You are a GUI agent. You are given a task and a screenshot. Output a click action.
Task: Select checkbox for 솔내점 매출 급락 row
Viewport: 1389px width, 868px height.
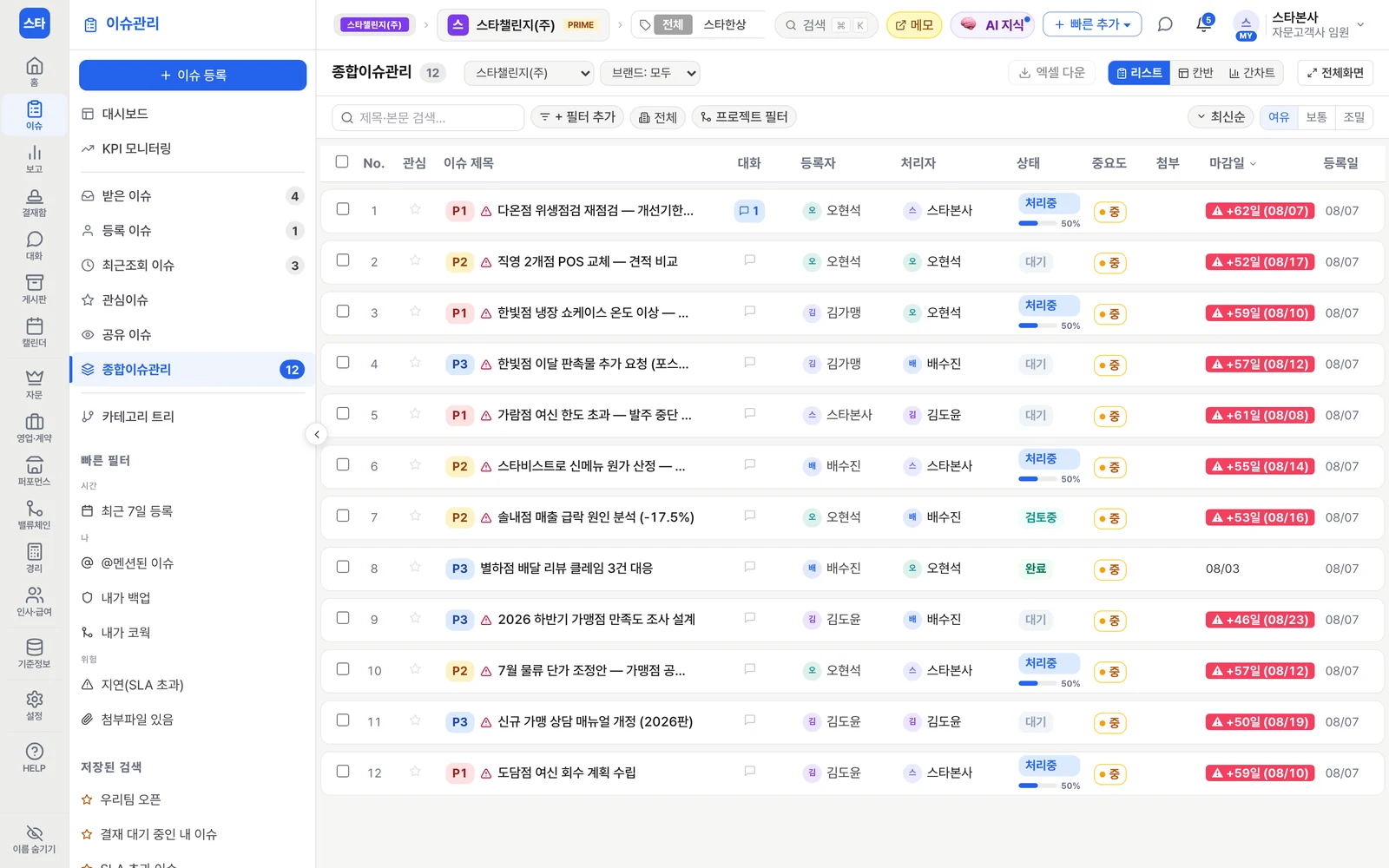(343, 516)
